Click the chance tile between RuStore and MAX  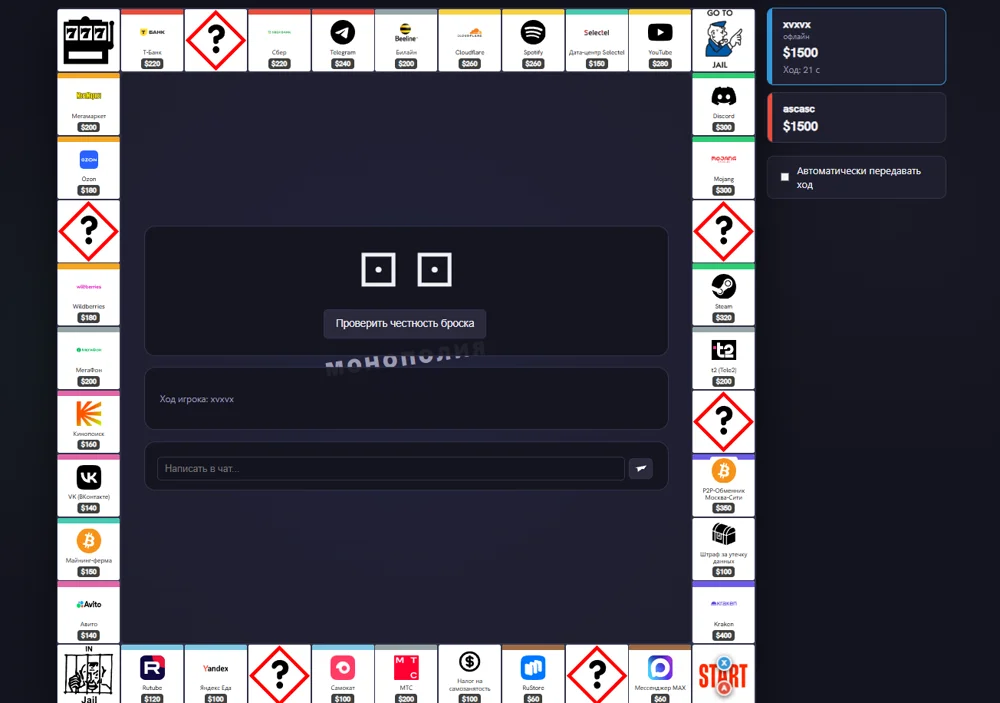click(596, 674)
